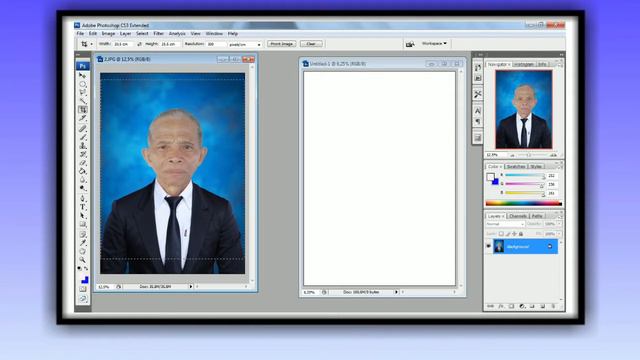Open the layer Fill dropdown arrow
Image resolution: width=640 pixels, height=360 pixels.
(x=559, y=234)
